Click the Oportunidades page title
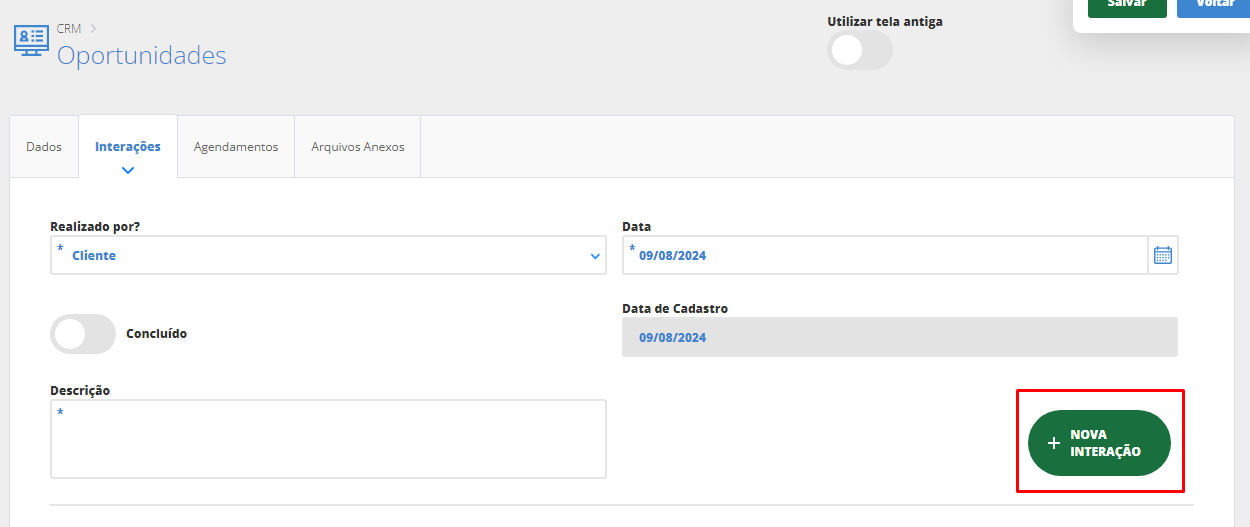The image size is (1250, 527). click(142, 55)
